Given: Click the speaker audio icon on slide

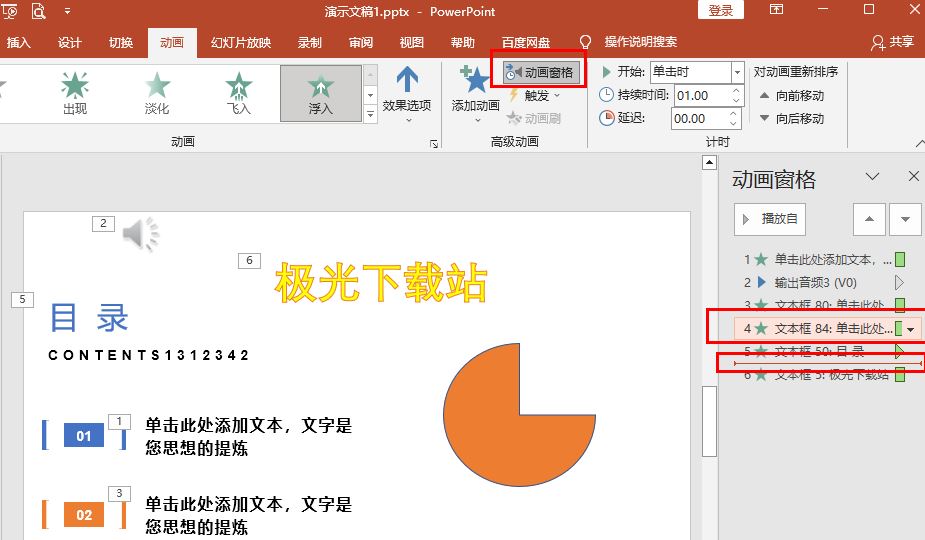Looking at the screenshot, I should (141, 234).
